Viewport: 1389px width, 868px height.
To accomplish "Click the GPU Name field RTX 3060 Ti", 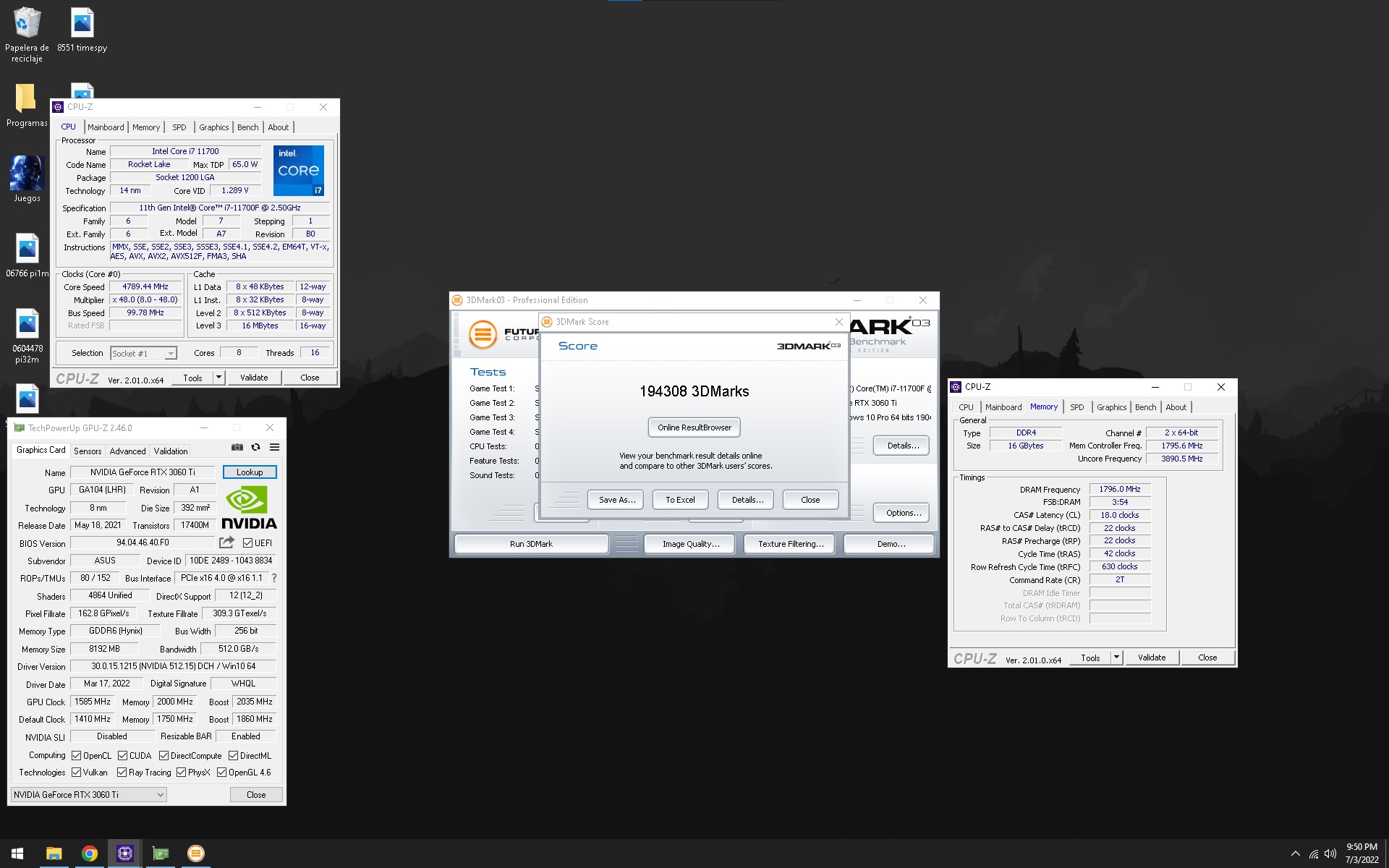I will coord(143,472).
